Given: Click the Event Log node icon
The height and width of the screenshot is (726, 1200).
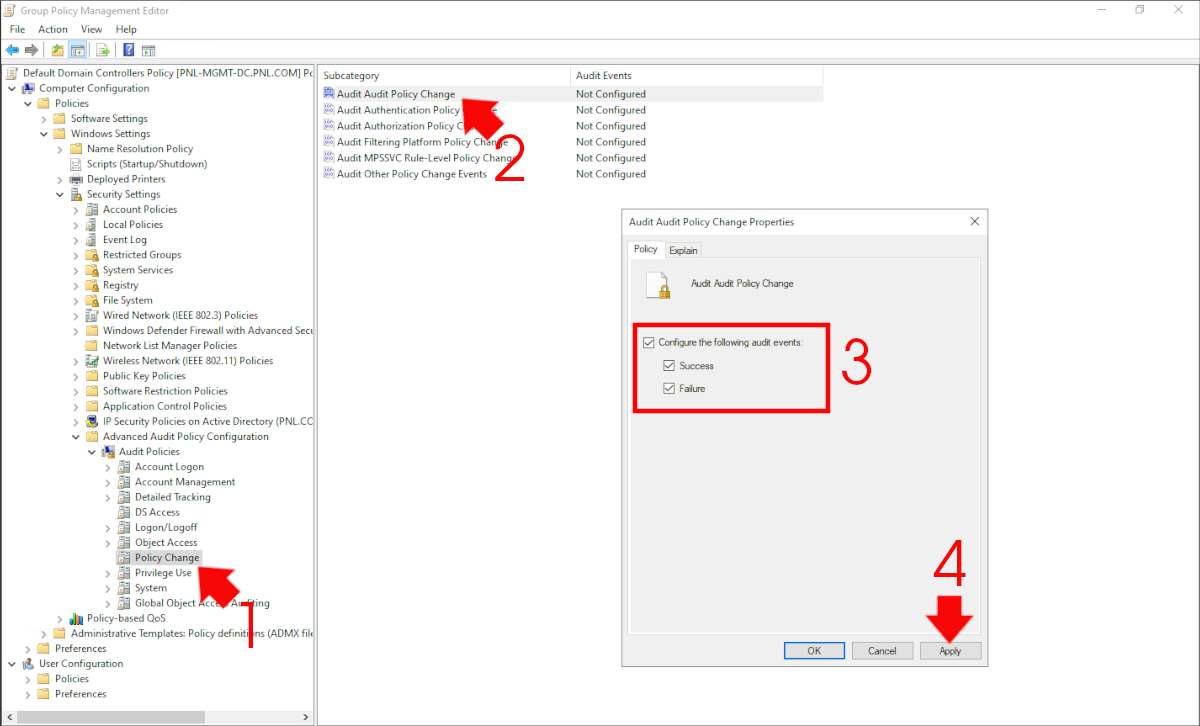Looking at the screenshot, I should click(93, 240).
